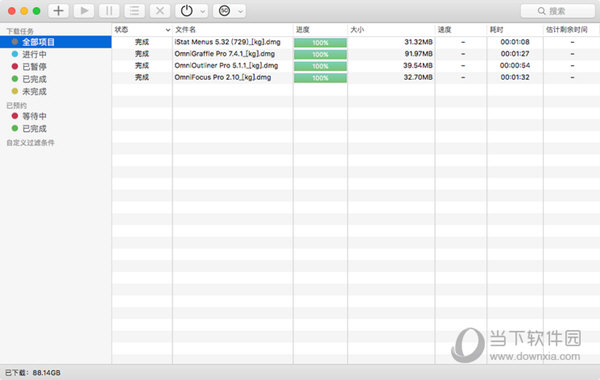Click elapsed time 00:01:27
Image resolution: width=600 pixels, height=380 pixels.
515,54
